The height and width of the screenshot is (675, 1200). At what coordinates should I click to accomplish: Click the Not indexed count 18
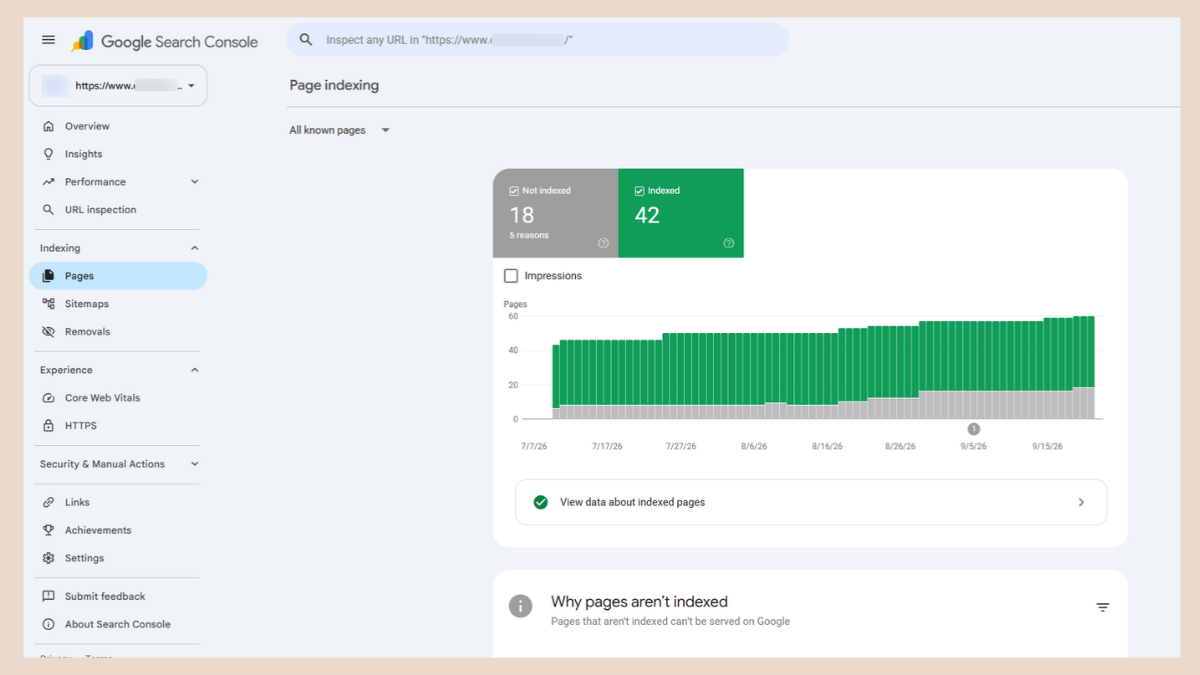pos(522,215)
